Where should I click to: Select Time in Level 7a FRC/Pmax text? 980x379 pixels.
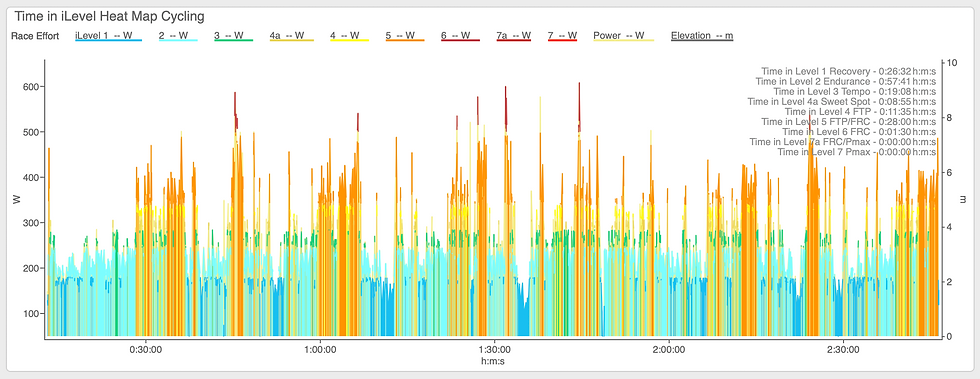842,142
